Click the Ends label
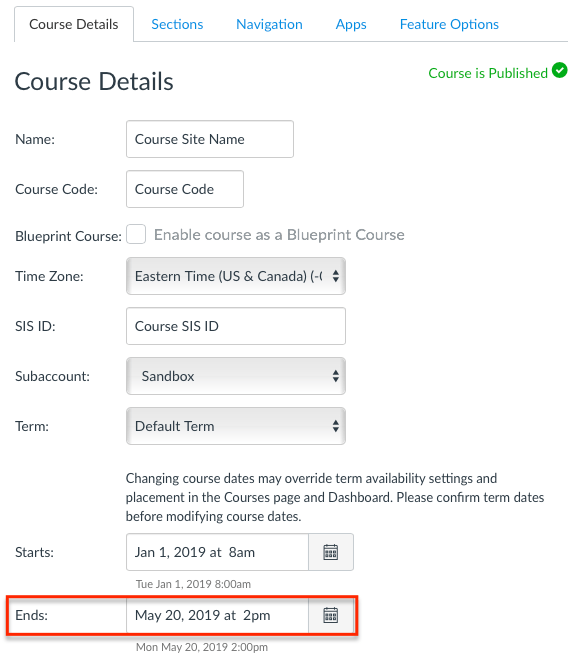 (32, 615)
